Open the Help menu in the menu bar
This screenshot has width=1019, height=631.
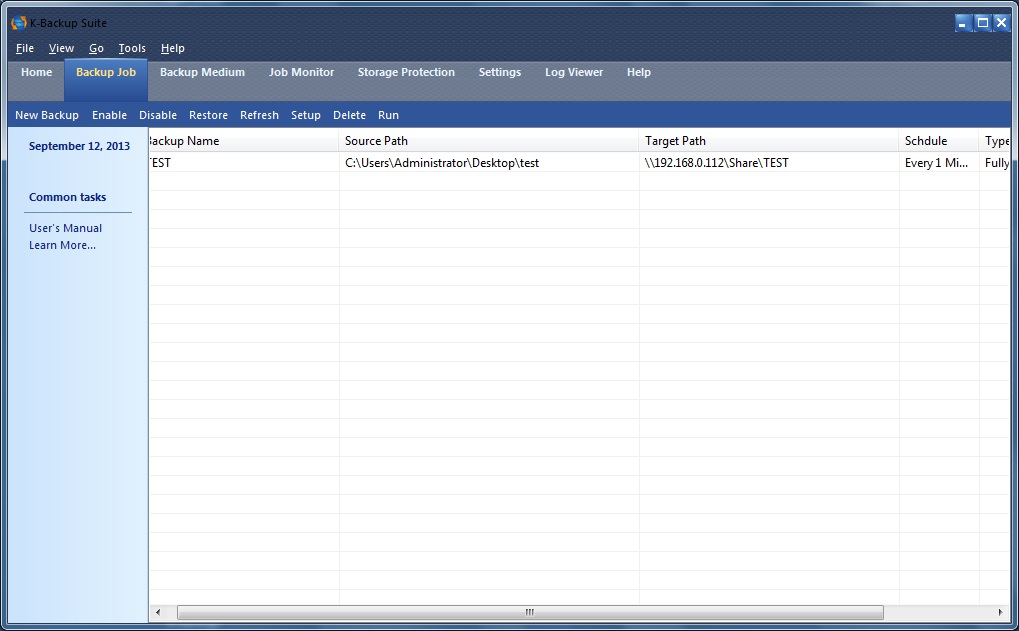[x=173, y=48]
